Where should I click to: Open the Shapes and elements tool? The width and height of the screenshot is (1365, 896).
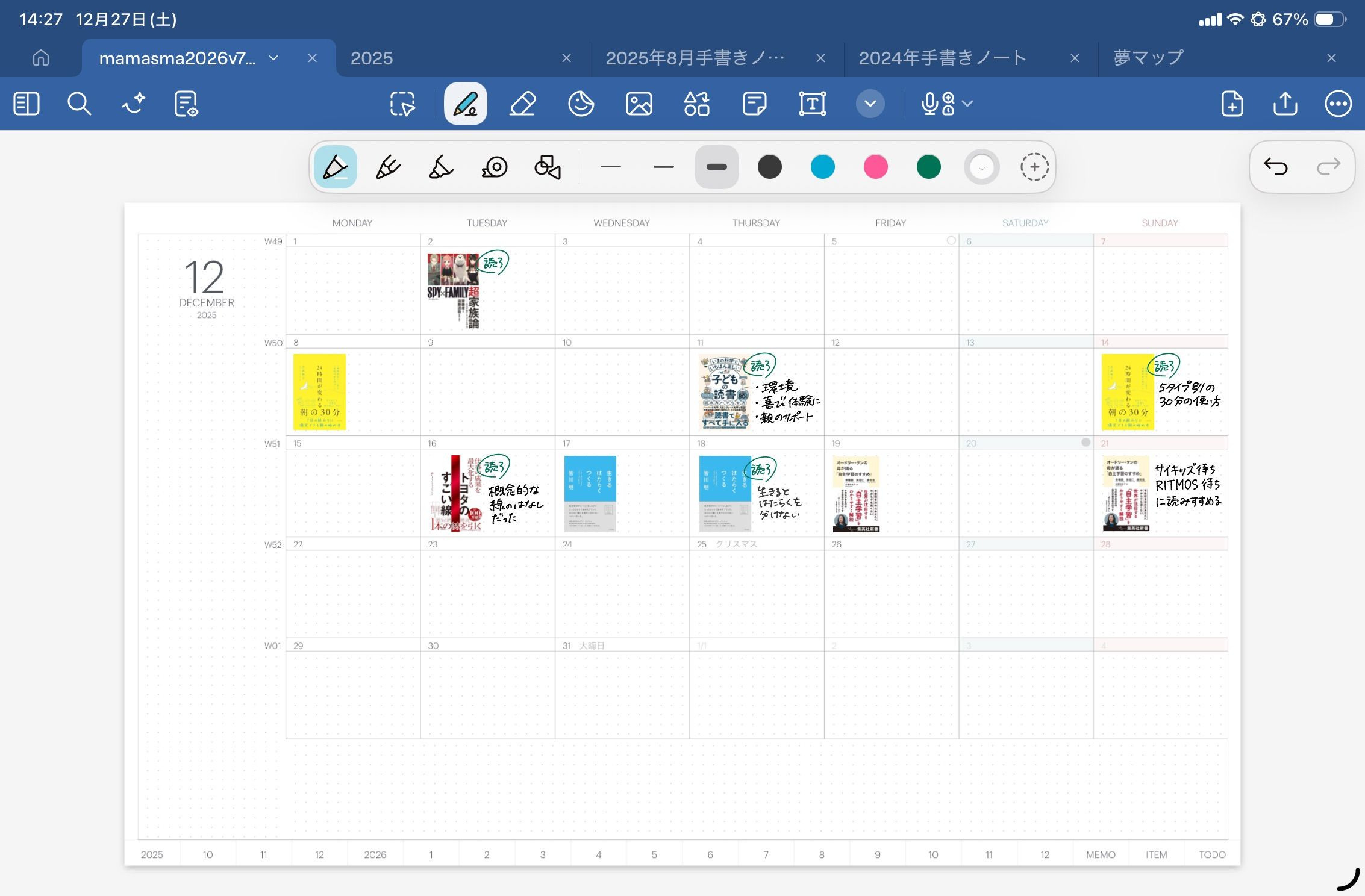click(696, 104)
